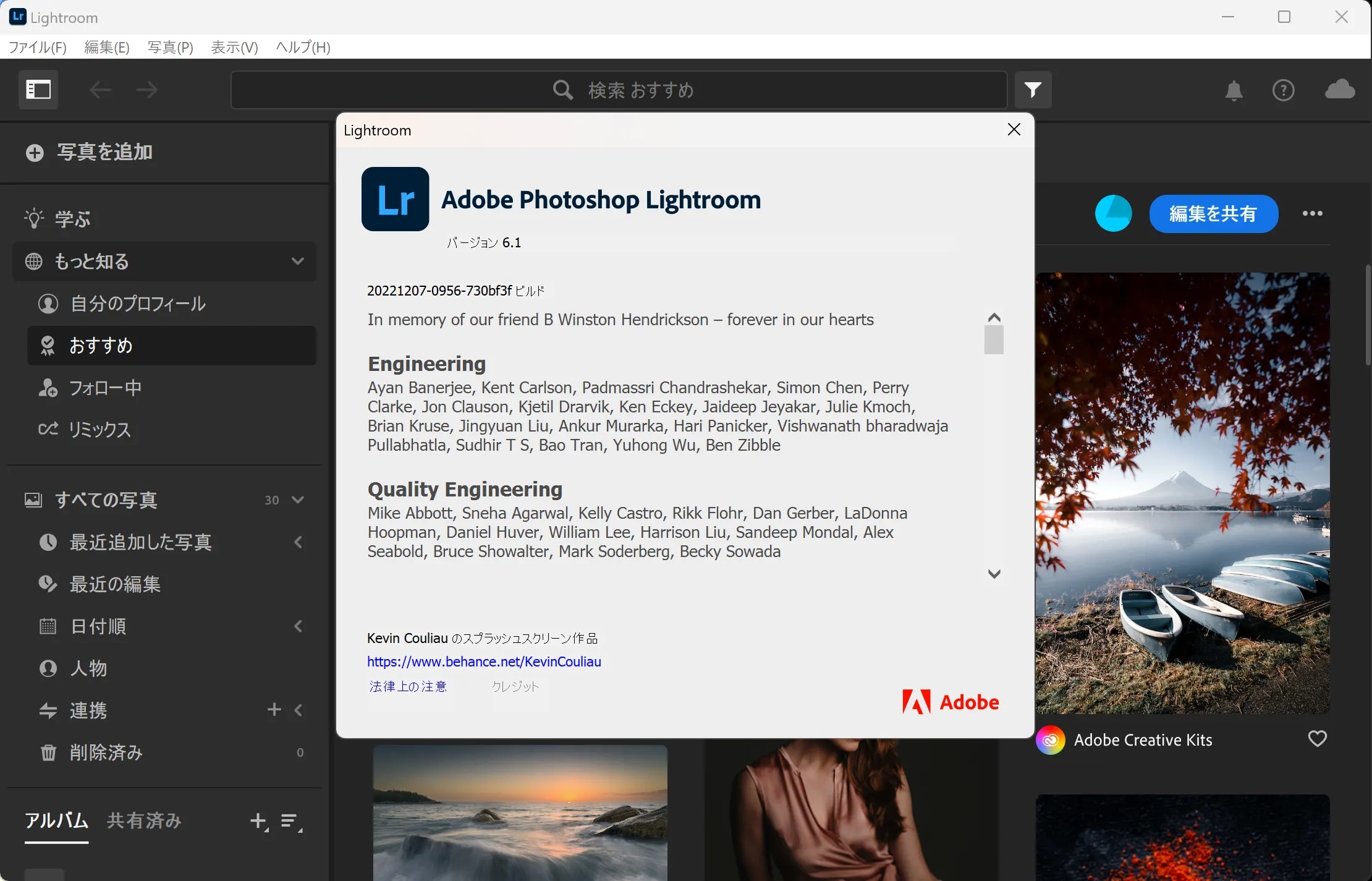Expand 連携 chevron arrow
This screenshot has width=1372, height=881.
tap(298, 710)
